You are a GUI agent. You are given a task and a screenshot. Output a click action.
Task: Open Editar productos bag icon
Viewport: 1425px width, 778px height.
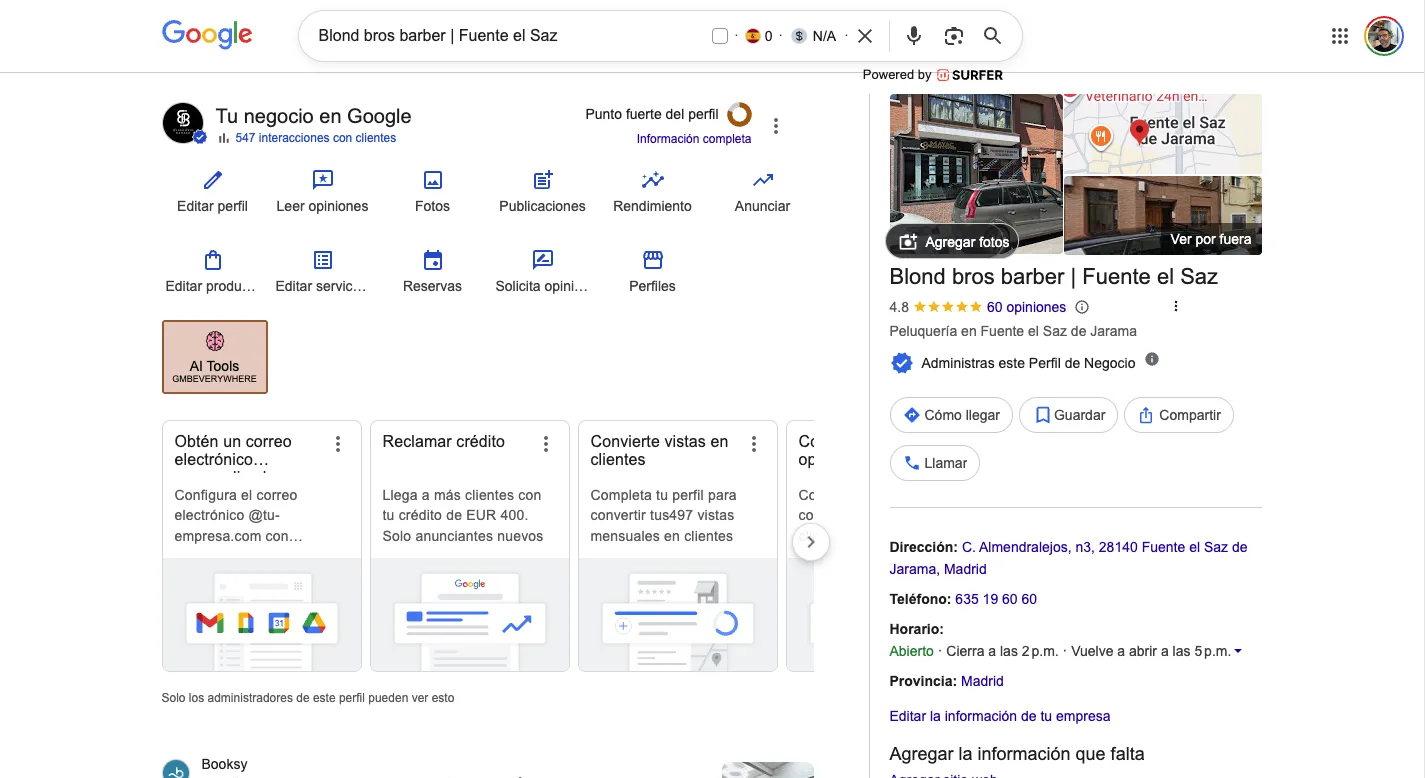(212, 260)
